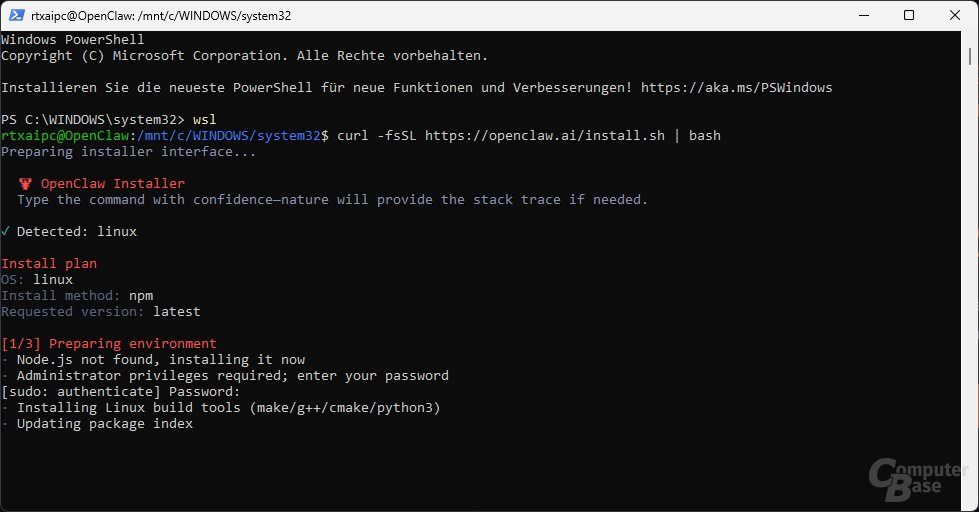Image resolution: width=979 pixels, height=512 pixels.
Task: Click the scrollbar track below the thumb
Action: [970, 281]
